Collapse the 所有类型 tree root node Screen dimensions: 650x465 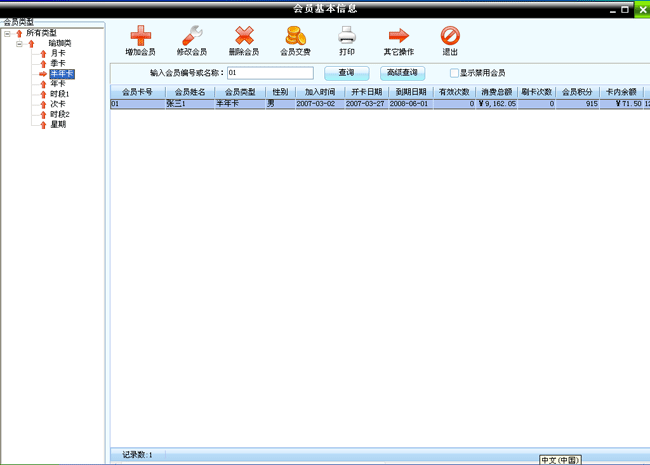[8, 33]
